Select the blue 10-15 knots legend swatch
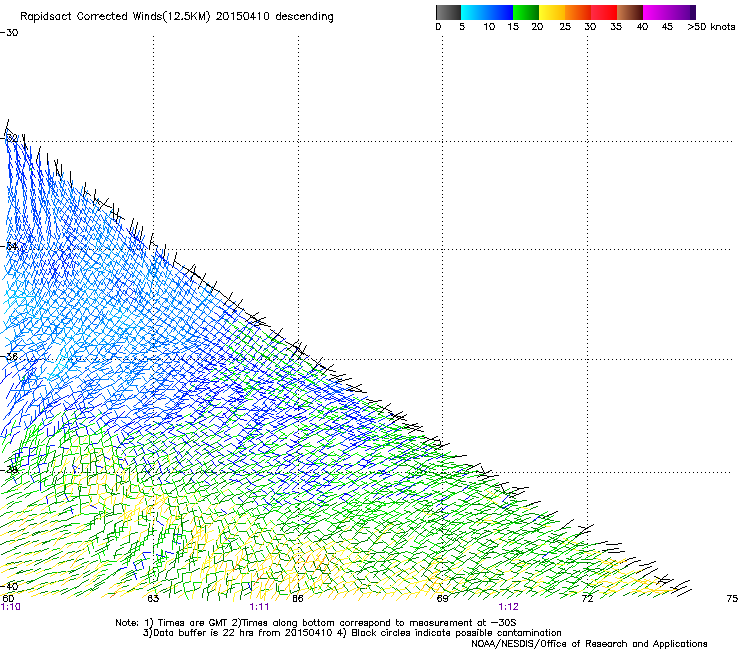 point(500,12)
